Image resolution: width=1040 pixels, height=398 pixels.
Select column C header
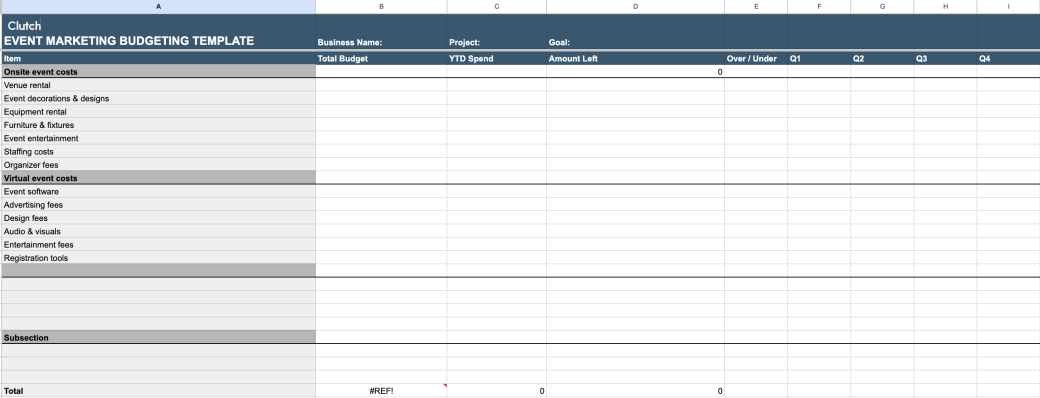tap(497, 7)
